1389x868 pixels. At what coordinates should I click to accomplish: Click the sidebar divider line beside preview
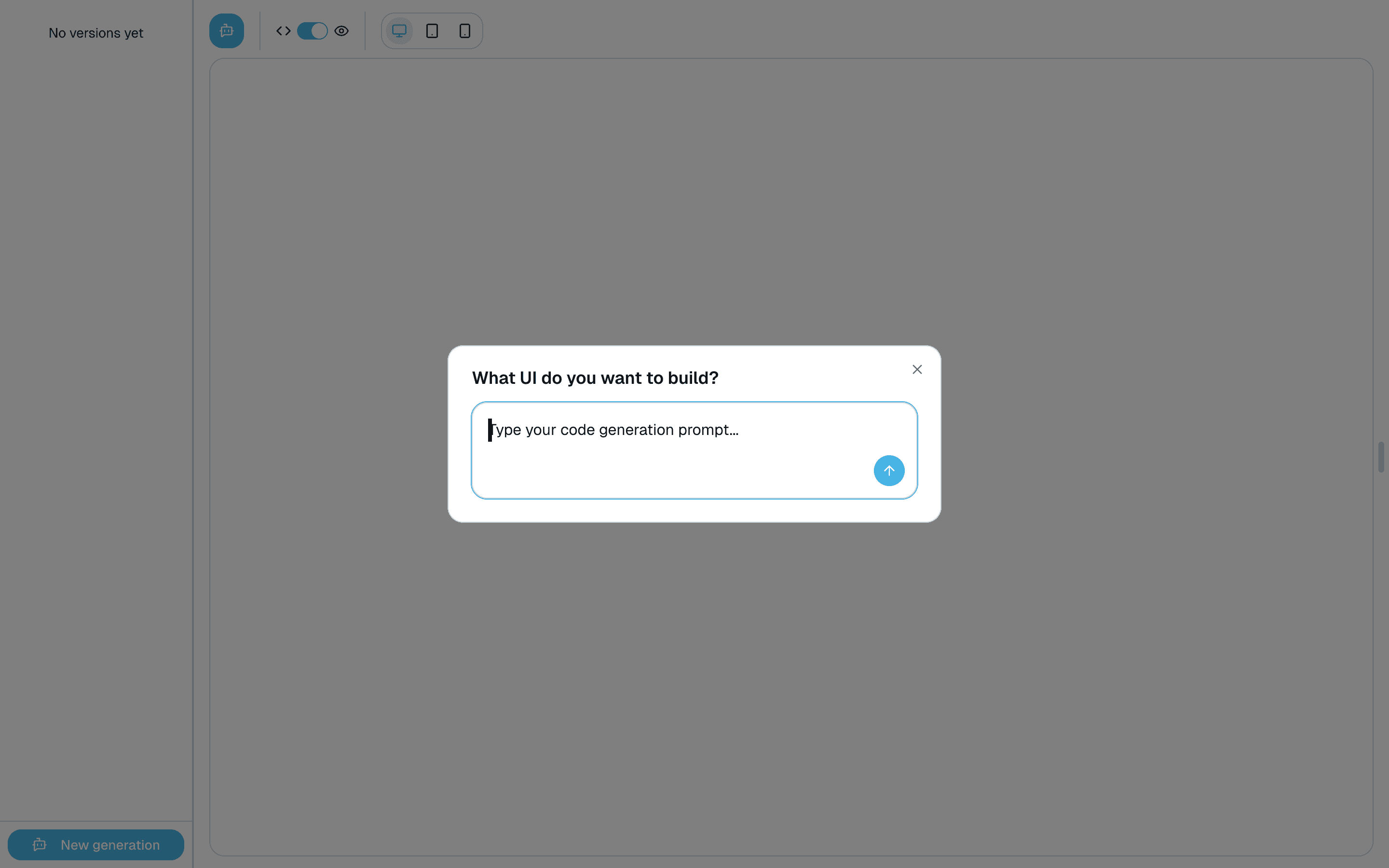tap(193, 402)
